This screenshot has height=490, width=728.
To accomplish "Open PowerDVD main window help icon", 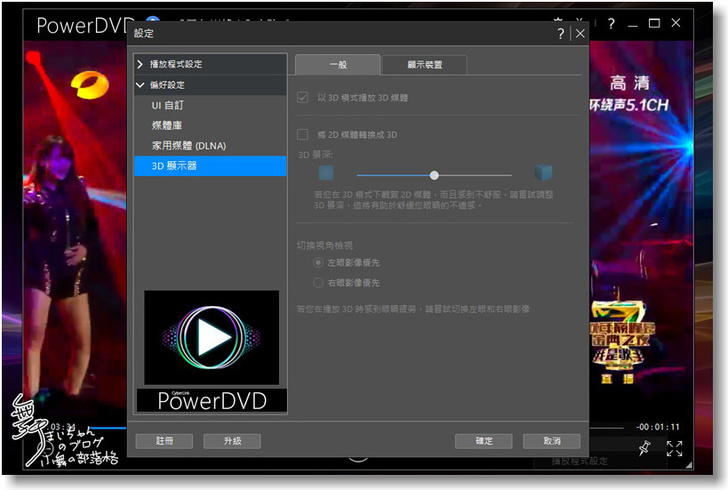I will [x=610, y=23].
